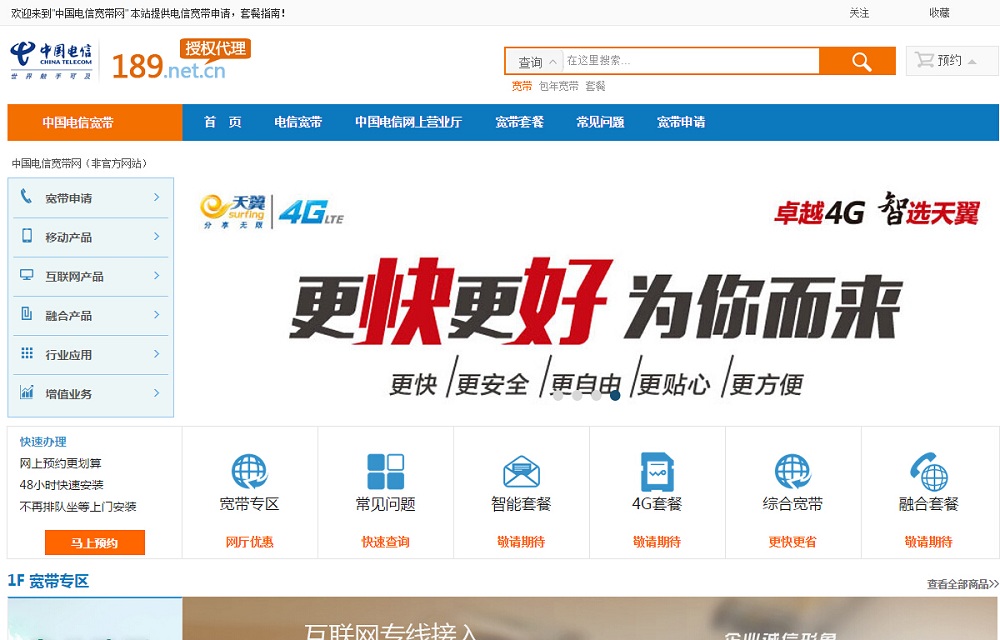
Task: Expand the 增值业务 sidebar chevron
Action: tap(156, 393)
